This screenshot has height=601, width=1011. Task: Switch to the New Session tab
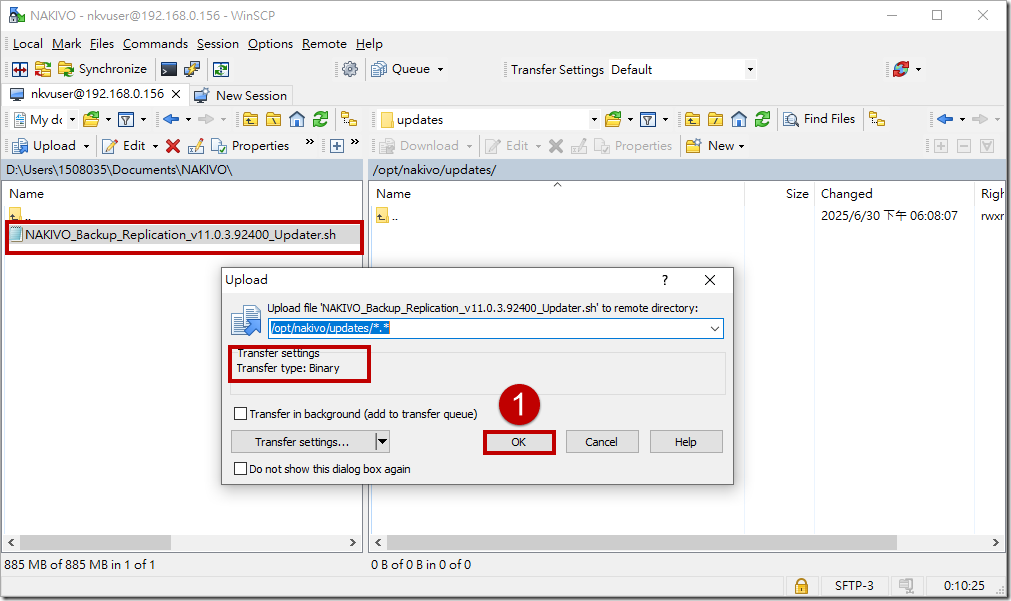[x=241, y=95]
